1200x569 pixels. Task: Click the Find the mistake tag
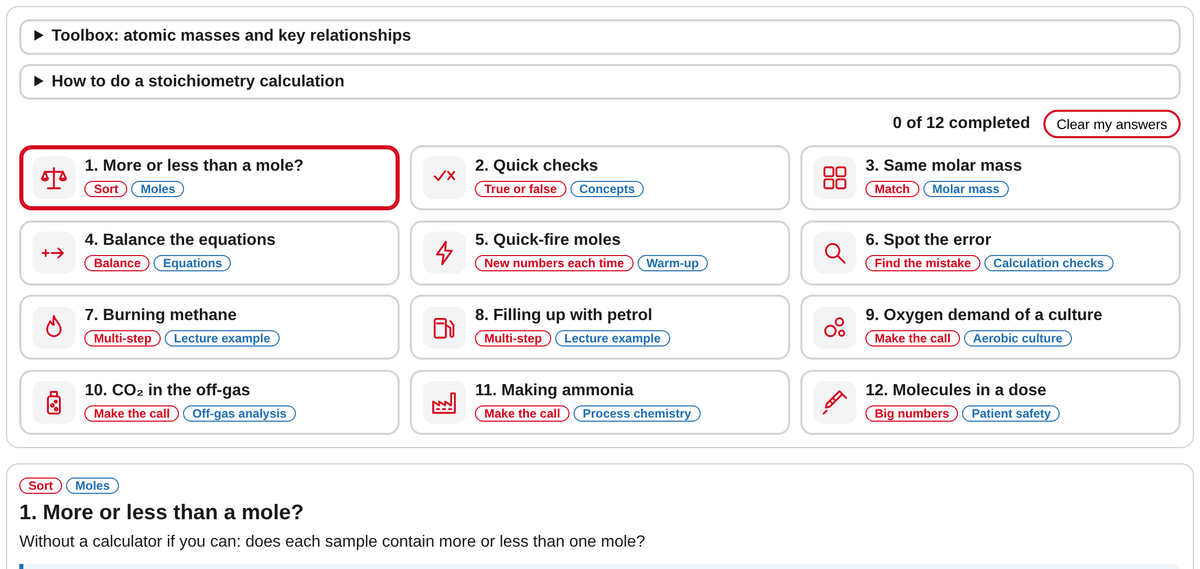point(923,263)
